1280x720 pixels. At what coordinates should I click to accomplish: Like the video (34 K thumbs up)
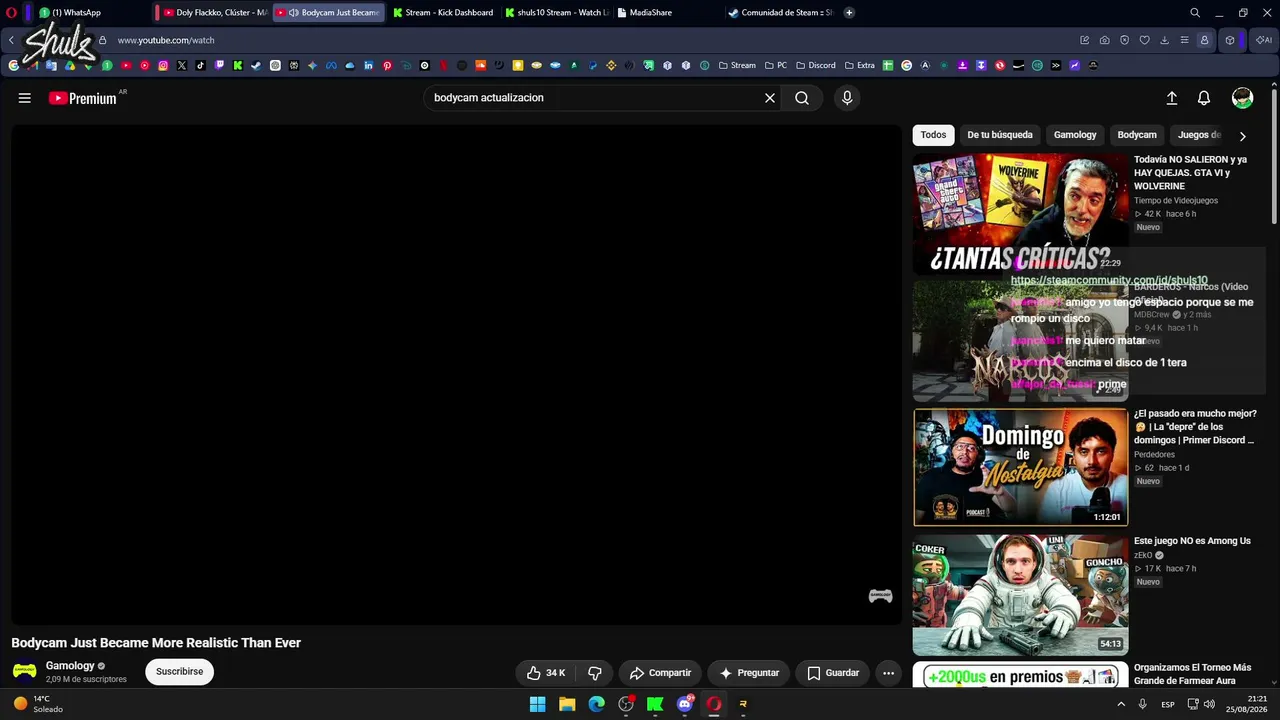pyautogui.click(x=546, y=673)
